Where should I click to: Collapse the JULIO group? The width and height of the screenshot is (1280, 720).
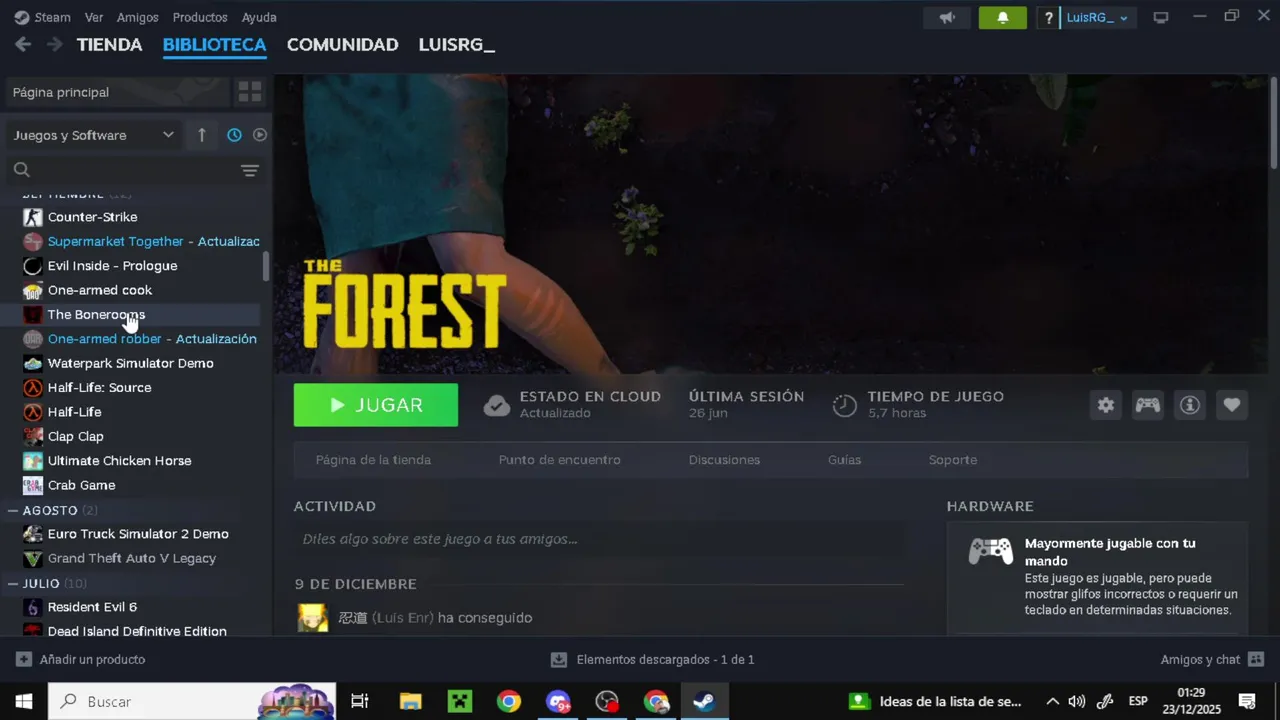[13, 584]
